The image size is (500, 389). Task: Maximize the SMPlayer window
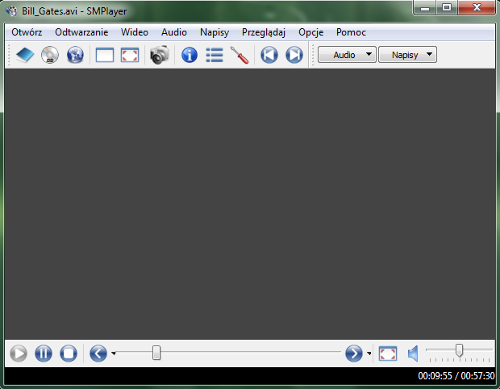pyautogui.click(x=447, y=8)
